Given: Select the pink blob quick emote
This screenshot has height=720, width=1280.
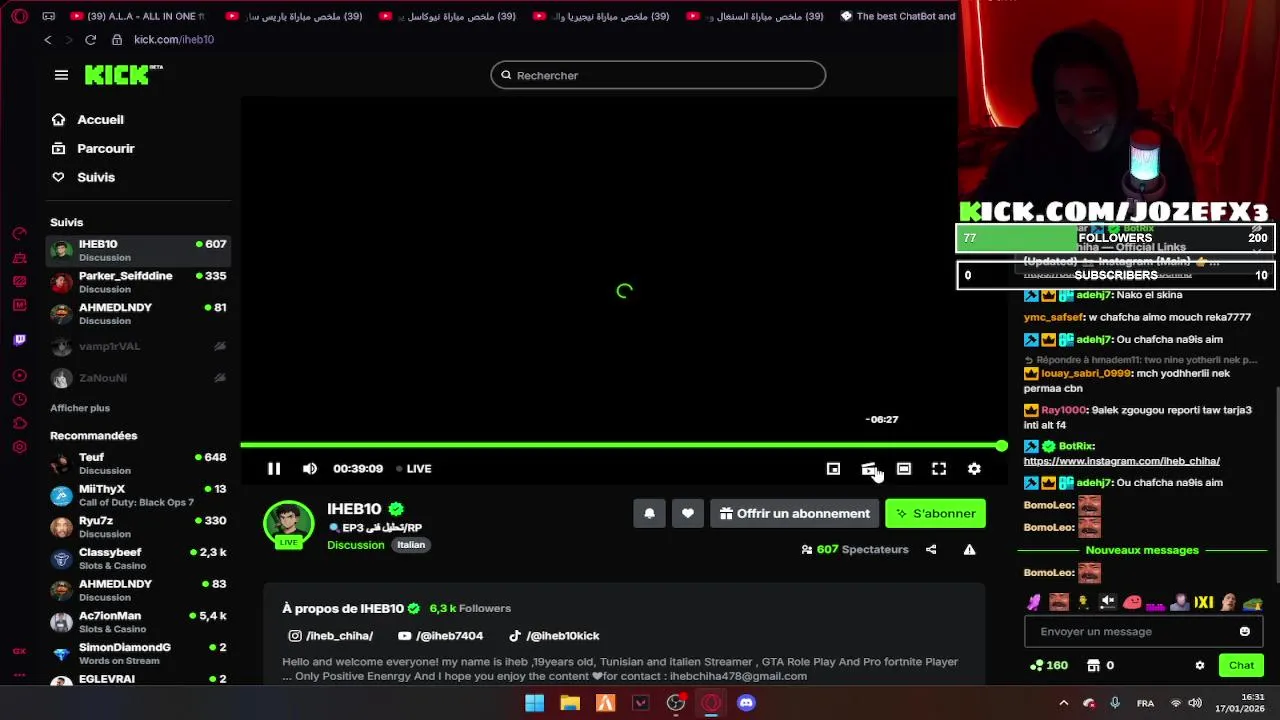Looking at the screenshot, I should (1132, 602).
